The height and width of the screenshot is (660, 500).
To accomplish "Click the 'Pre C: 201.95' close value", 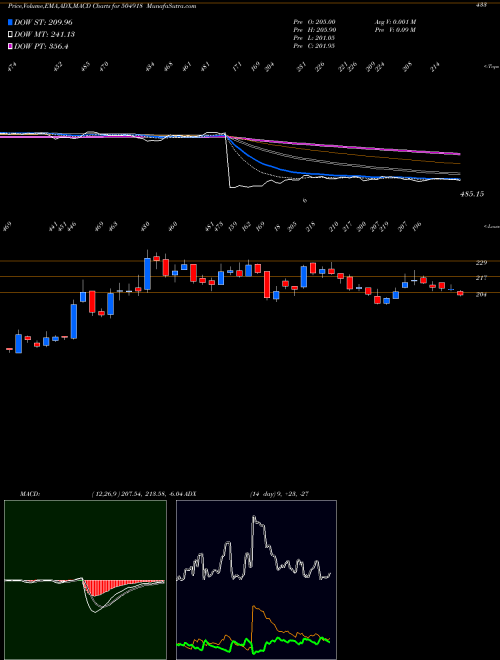I will pos(314,46).
